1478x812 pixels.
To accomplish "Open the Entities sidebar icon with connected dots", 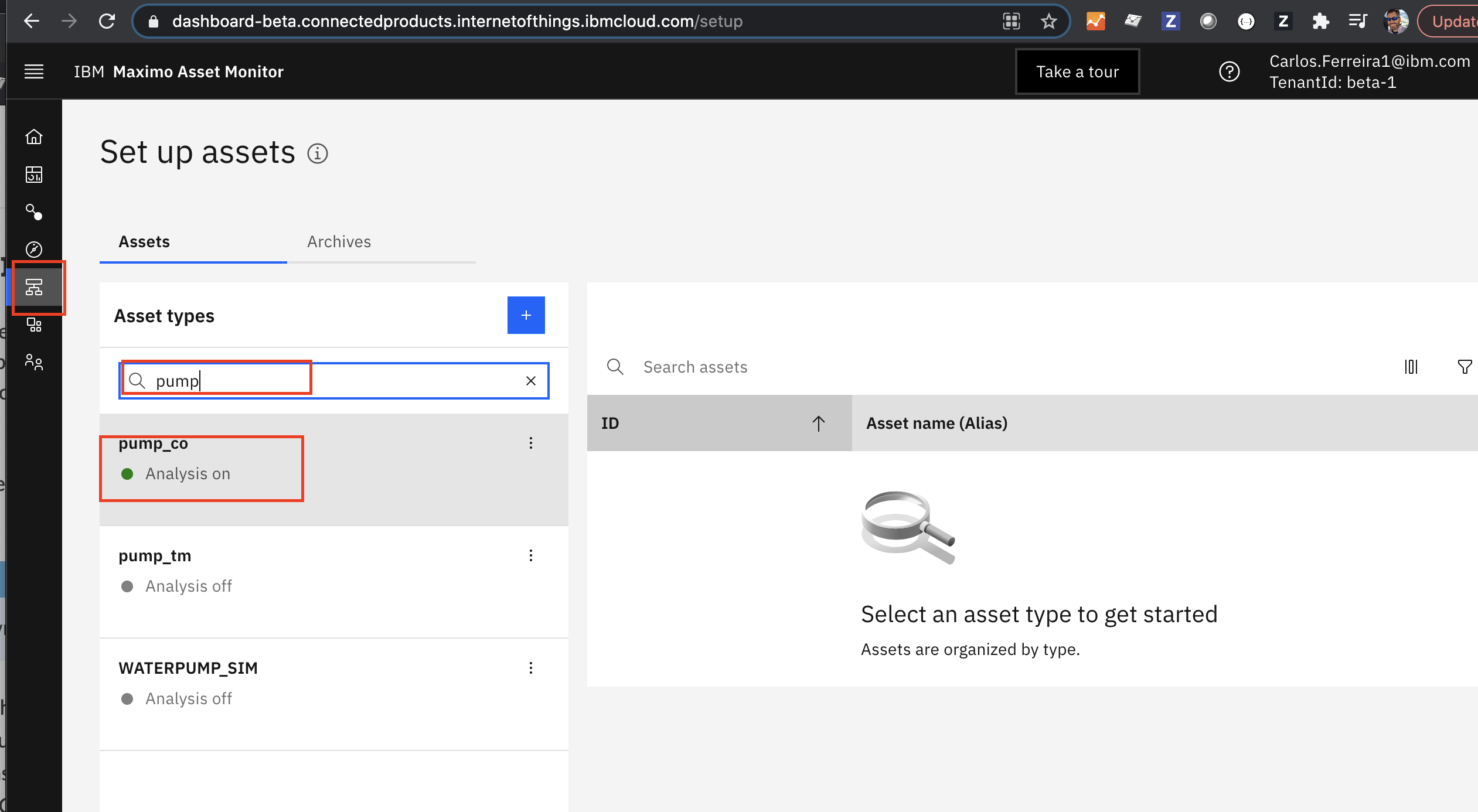I will [34, 212].
